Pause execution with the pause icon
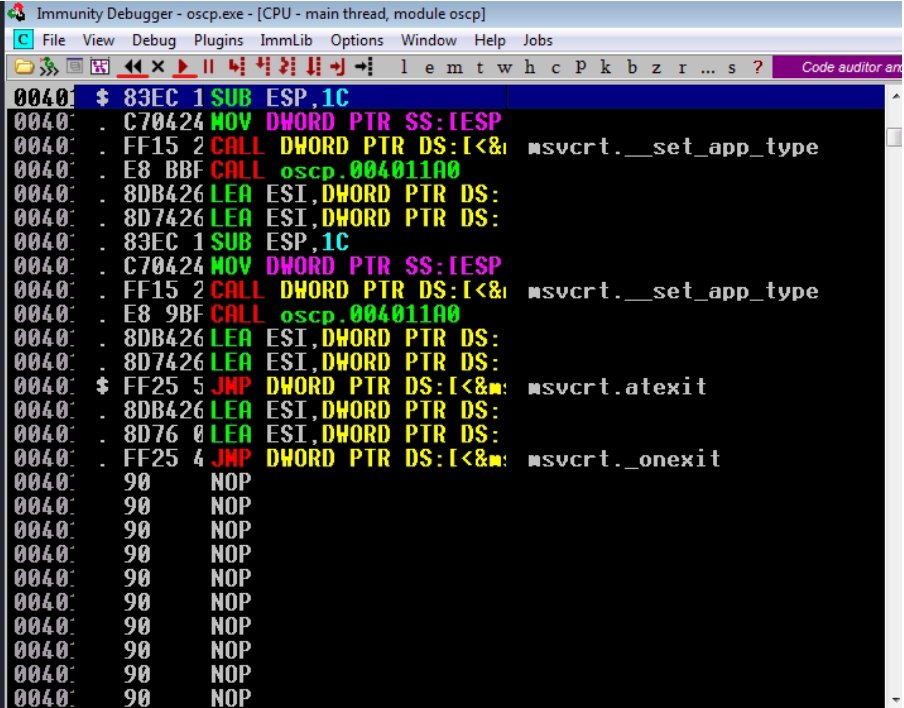 (x=209, y=67)
